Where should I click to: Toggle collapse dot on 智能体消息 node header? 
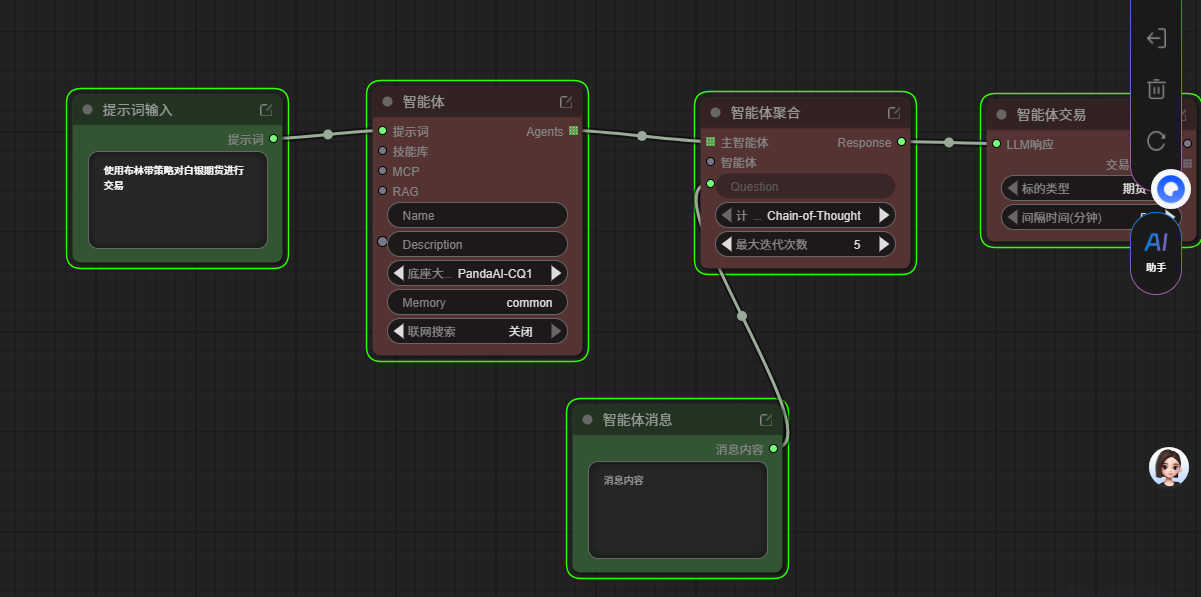click(x=587, y=420)
